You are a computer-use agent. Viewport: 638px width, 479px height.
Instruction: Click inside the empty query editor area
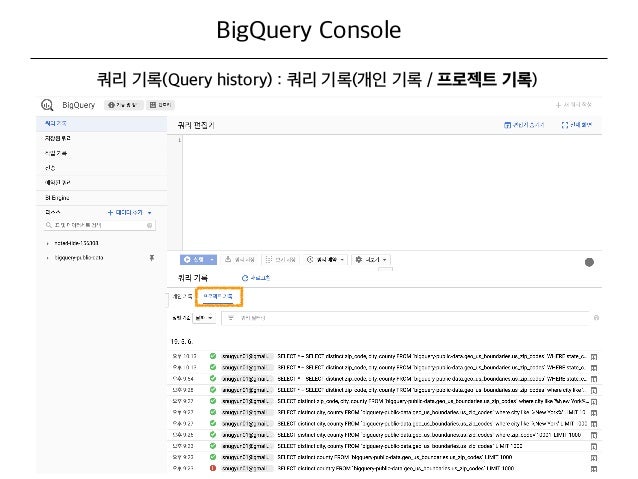click(x=391, y=192)
